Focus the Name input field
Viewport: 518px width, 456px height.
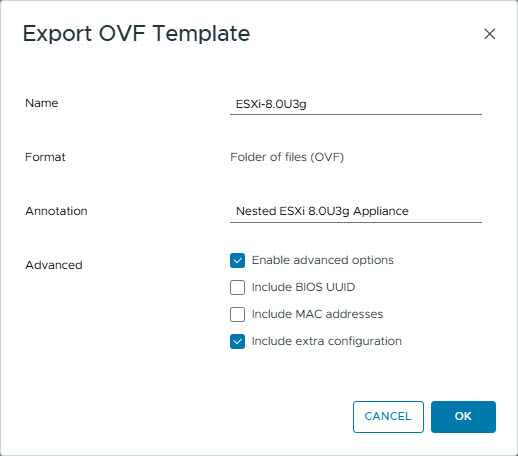pyautogui.click(x=356, y=104)
